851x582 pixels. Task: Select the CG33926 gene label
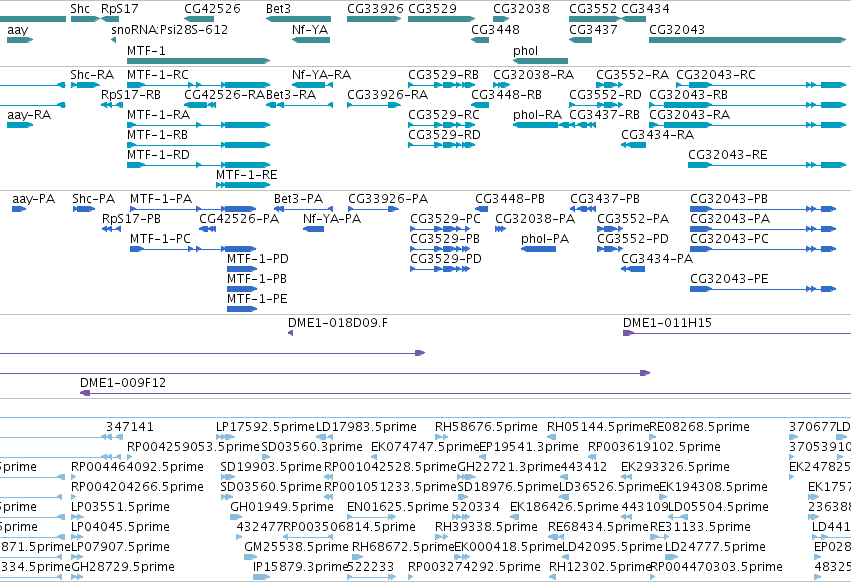pos(376,9)
